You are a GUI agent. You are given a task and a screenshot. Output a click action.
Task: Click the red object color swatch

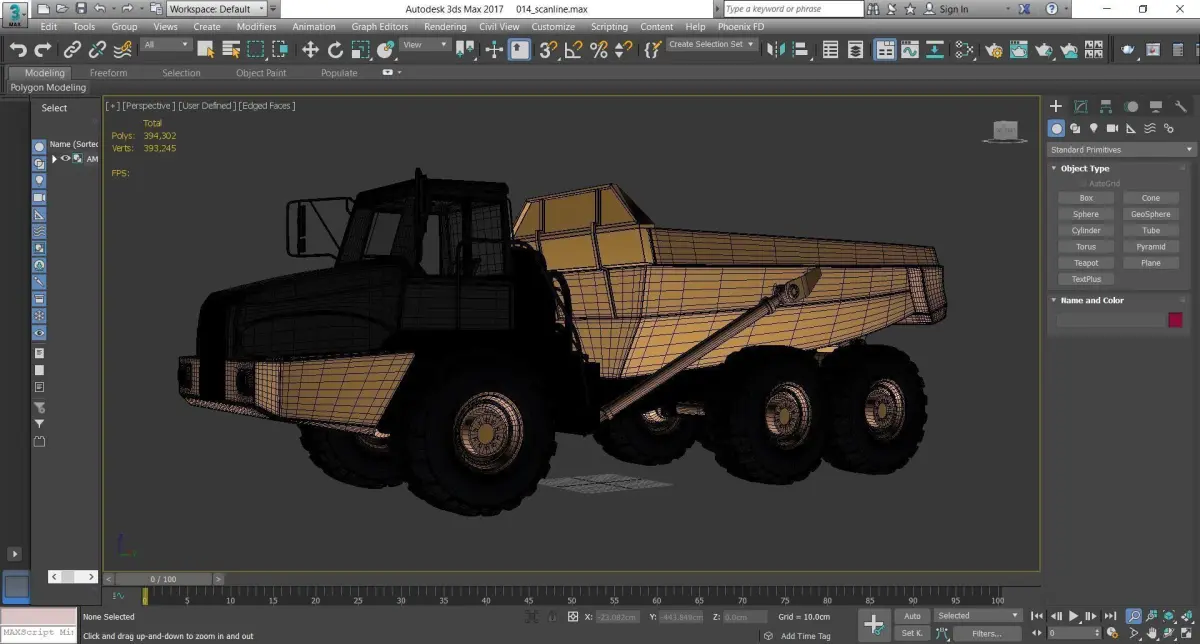click(x=1175, y=320)
